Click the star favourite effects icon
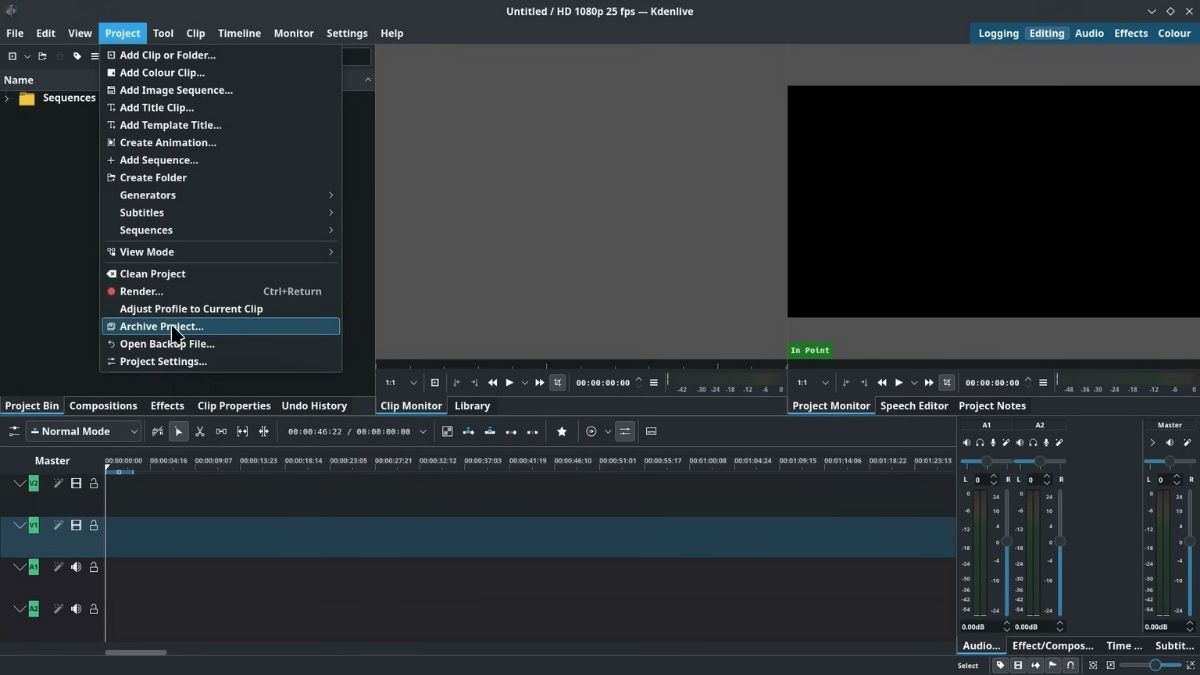The height and width of the screenshot is (675, 1200). pyautogui.click(x=562, y=432)
